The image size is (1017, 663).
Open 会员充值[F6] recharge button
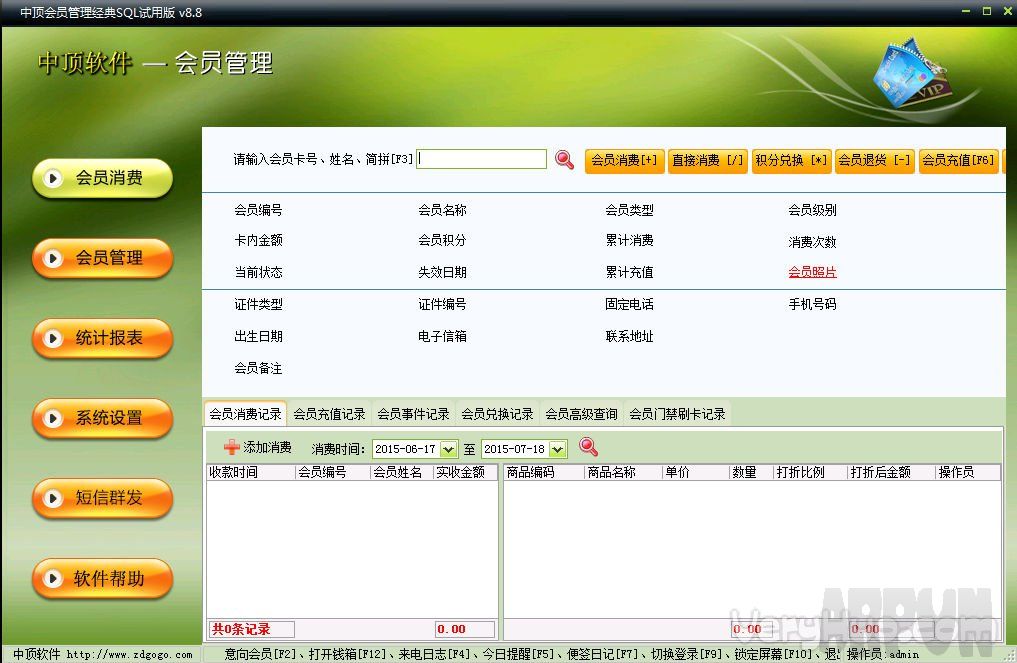[x=958, y=161]
